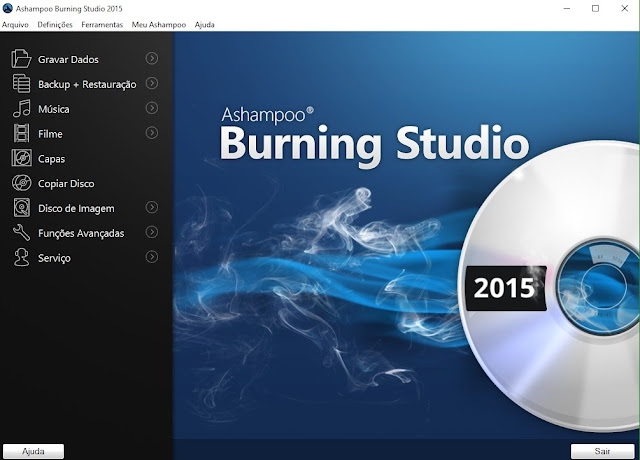The width and height of the screenshot is (640, 460).
Task: Expand the Filme submenu arrow
Action: click(152, 133)
